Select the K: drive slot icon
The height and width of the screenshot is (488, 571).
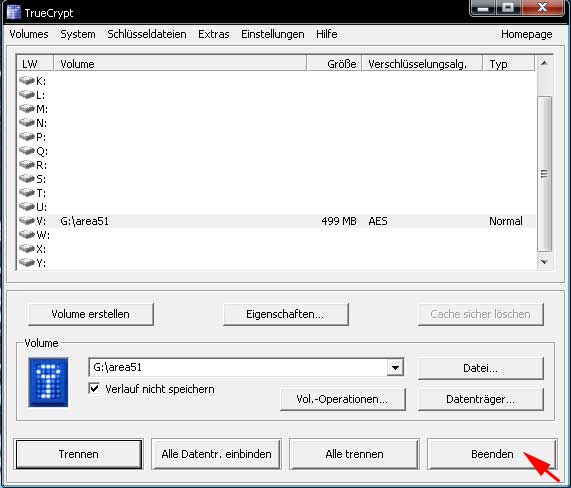(27, 80)
